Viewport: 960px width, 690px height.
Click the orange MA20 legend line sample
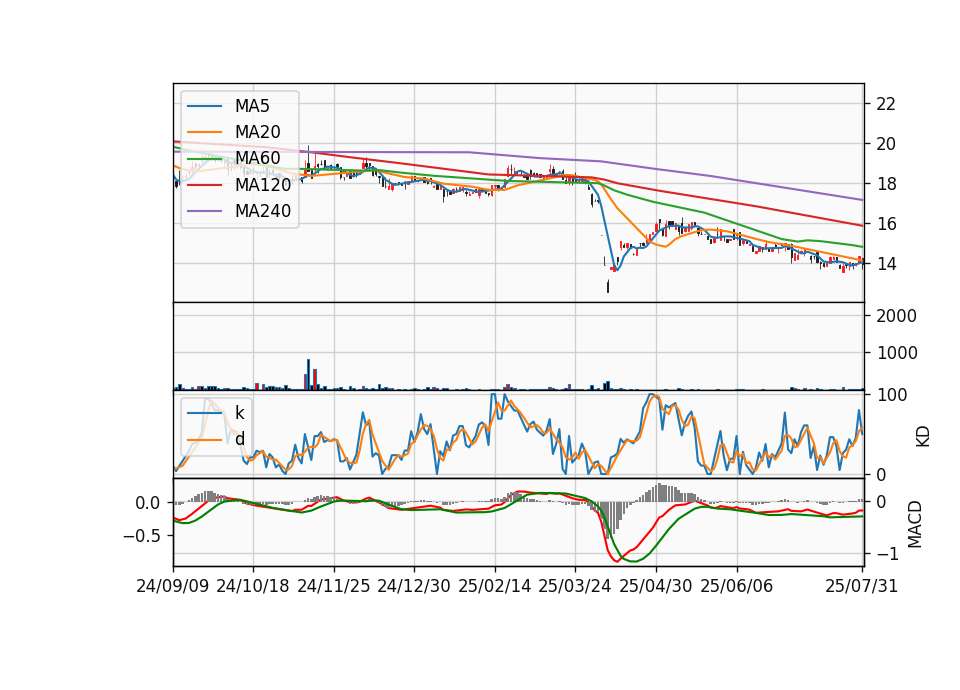coord(204,132)
